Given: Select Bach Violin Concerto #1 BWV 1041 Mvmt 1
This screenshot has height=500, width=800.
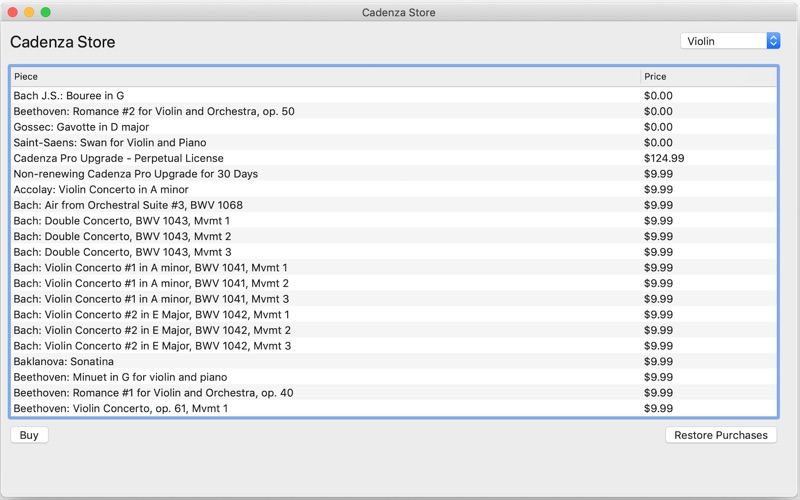Looking at the screenshot, I should [393, 268].
